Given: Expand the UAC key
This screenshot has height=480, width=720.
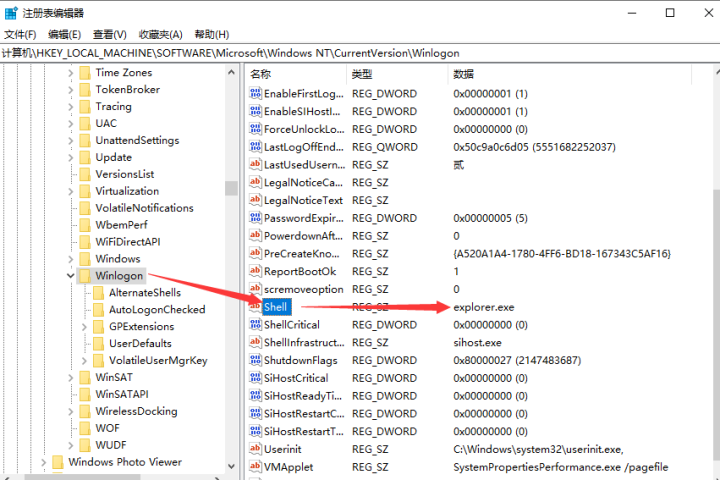Looking at the screenshot, I should [x=70, y=124].
